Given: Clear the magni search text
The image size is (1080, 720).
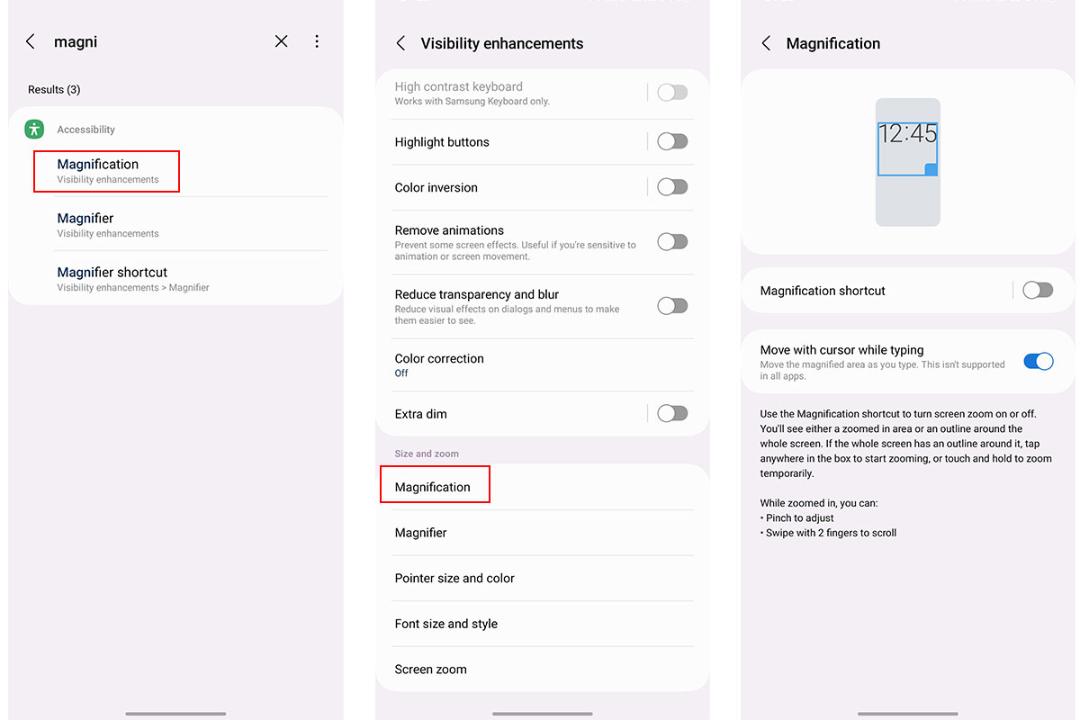Looking at the screenshot, I should point(281,41).
